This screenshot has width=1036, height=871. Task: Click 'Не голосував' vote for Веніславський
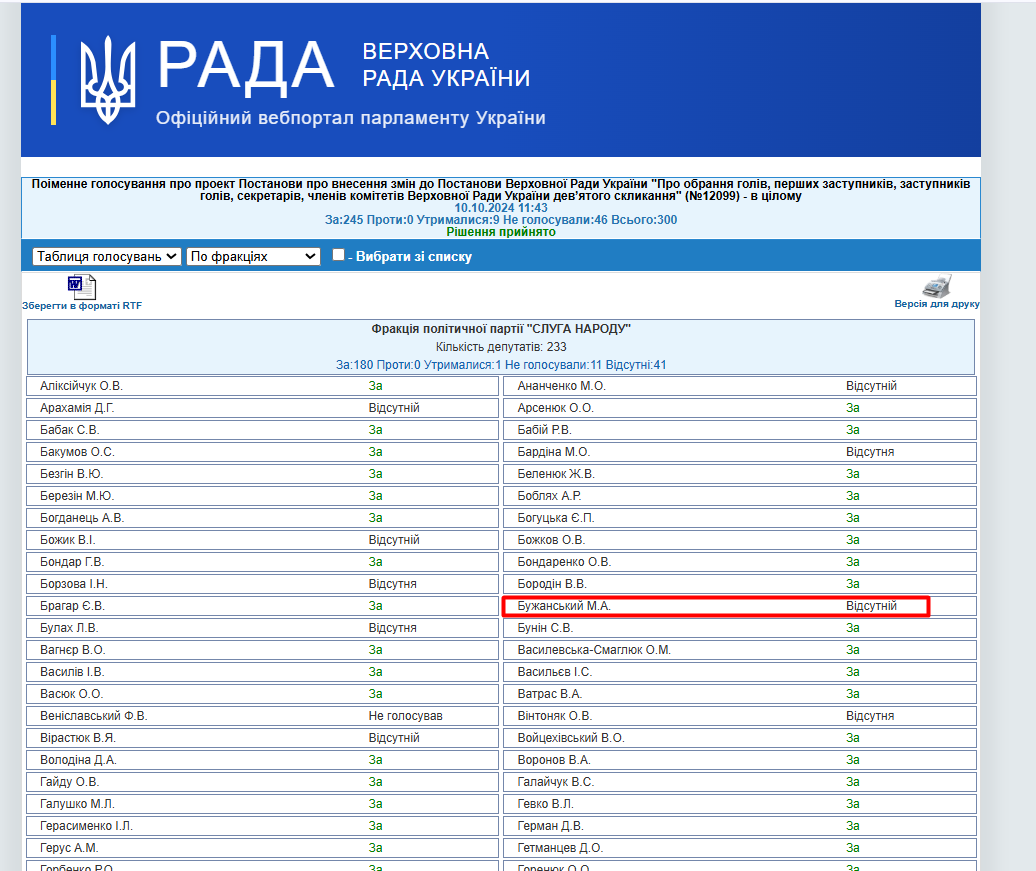pyautogui.click(x=405, y=716)
